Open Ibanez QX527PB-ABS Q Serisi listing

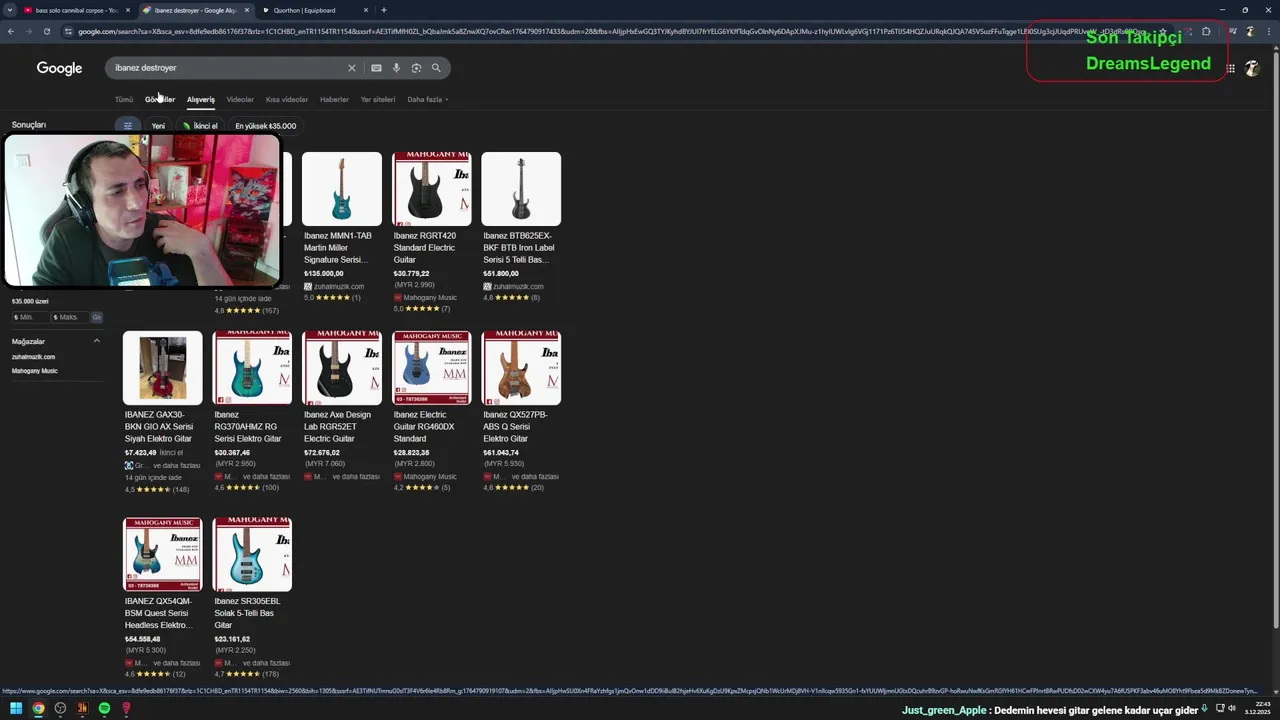521,412
